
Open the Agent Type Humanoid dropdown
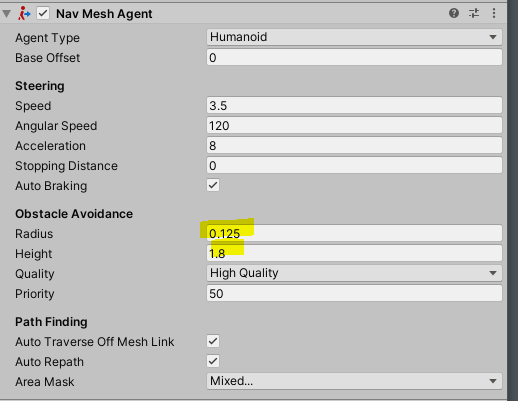354,37
